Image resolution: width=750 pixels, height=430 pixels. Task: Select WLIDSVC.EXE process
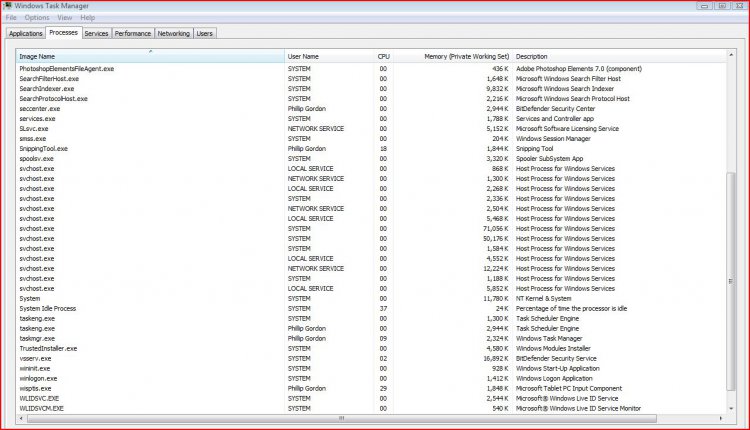(371, 398)
